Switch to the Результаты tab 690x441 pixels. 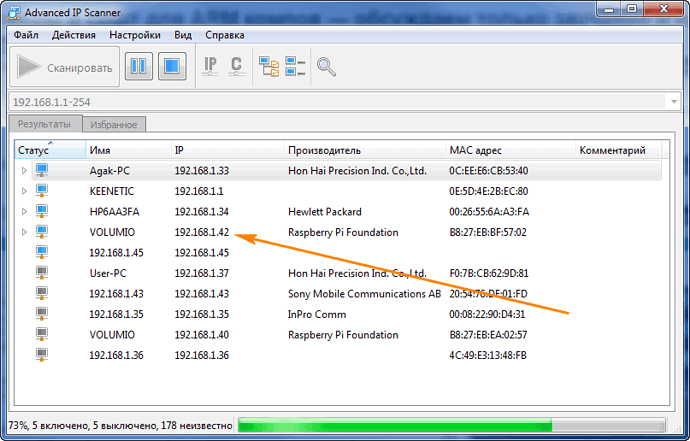(x=44, y=124)
